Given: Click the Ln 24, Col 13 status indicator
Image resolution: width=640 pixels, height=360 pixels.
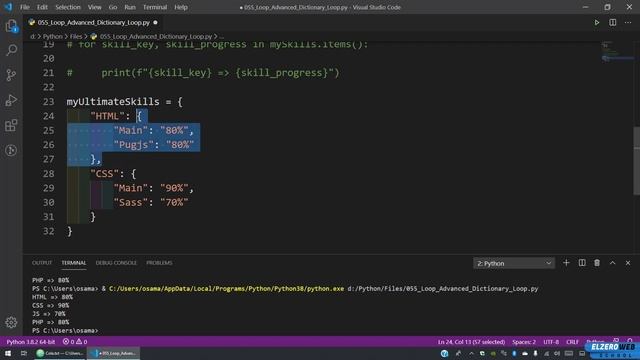Looking at the screenshot, I should [471, 342].
